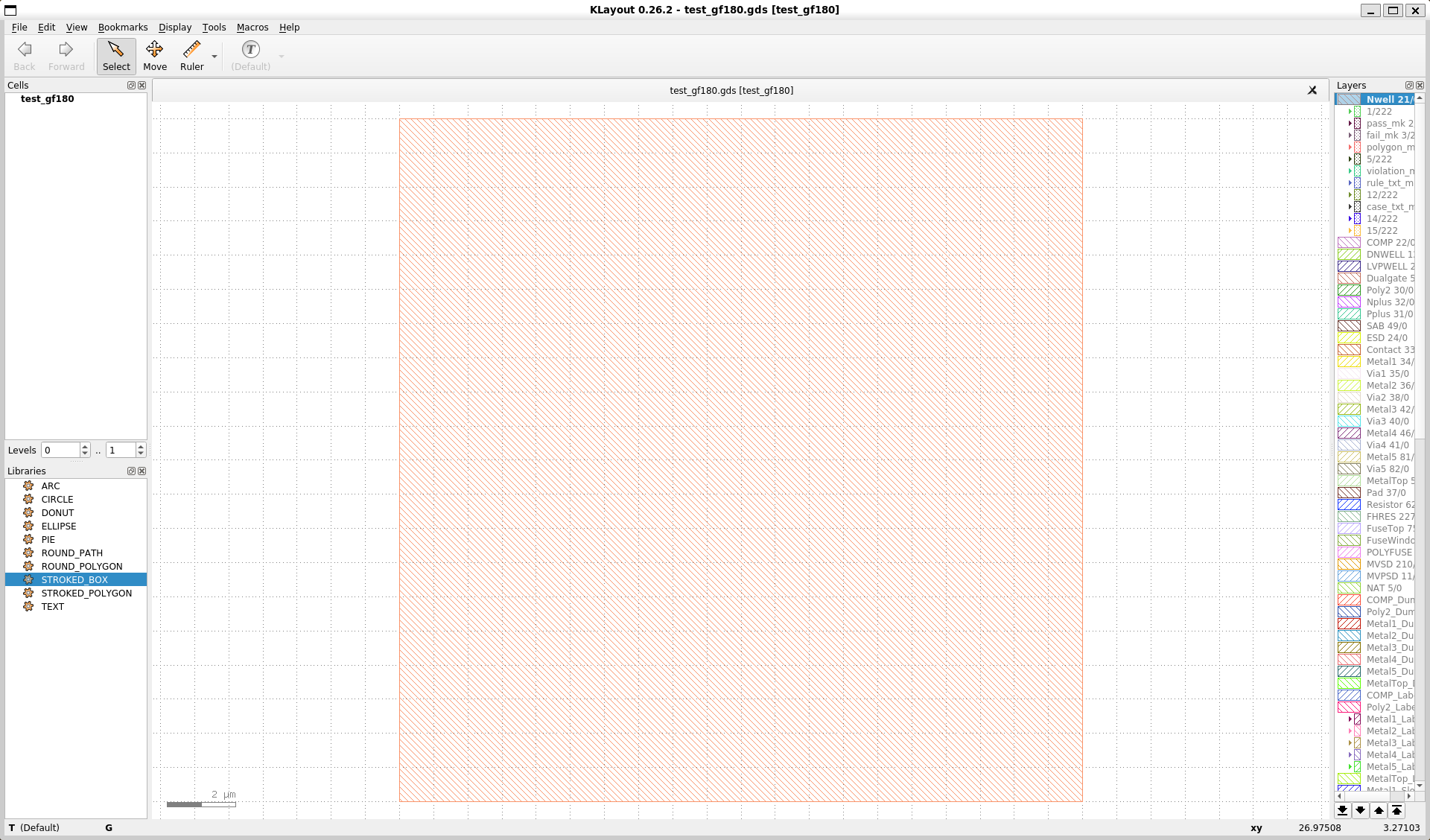The height and width of the screenshot is (840, 1430).
Task: Undock the Layers panel
Action: [x=1409, y=85]
